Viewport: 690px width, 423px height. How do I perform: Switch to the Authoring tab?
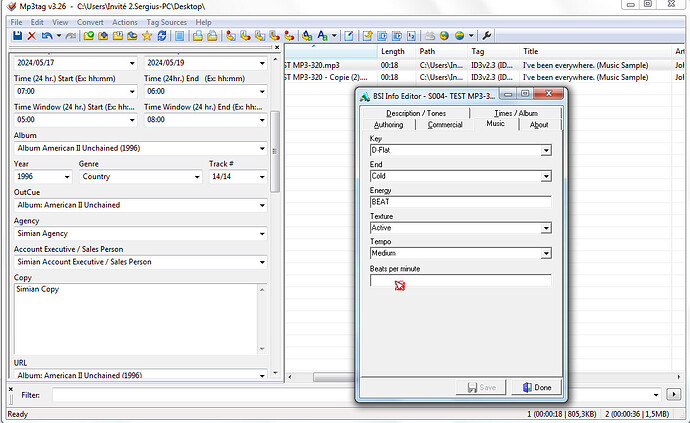[388, 125]
